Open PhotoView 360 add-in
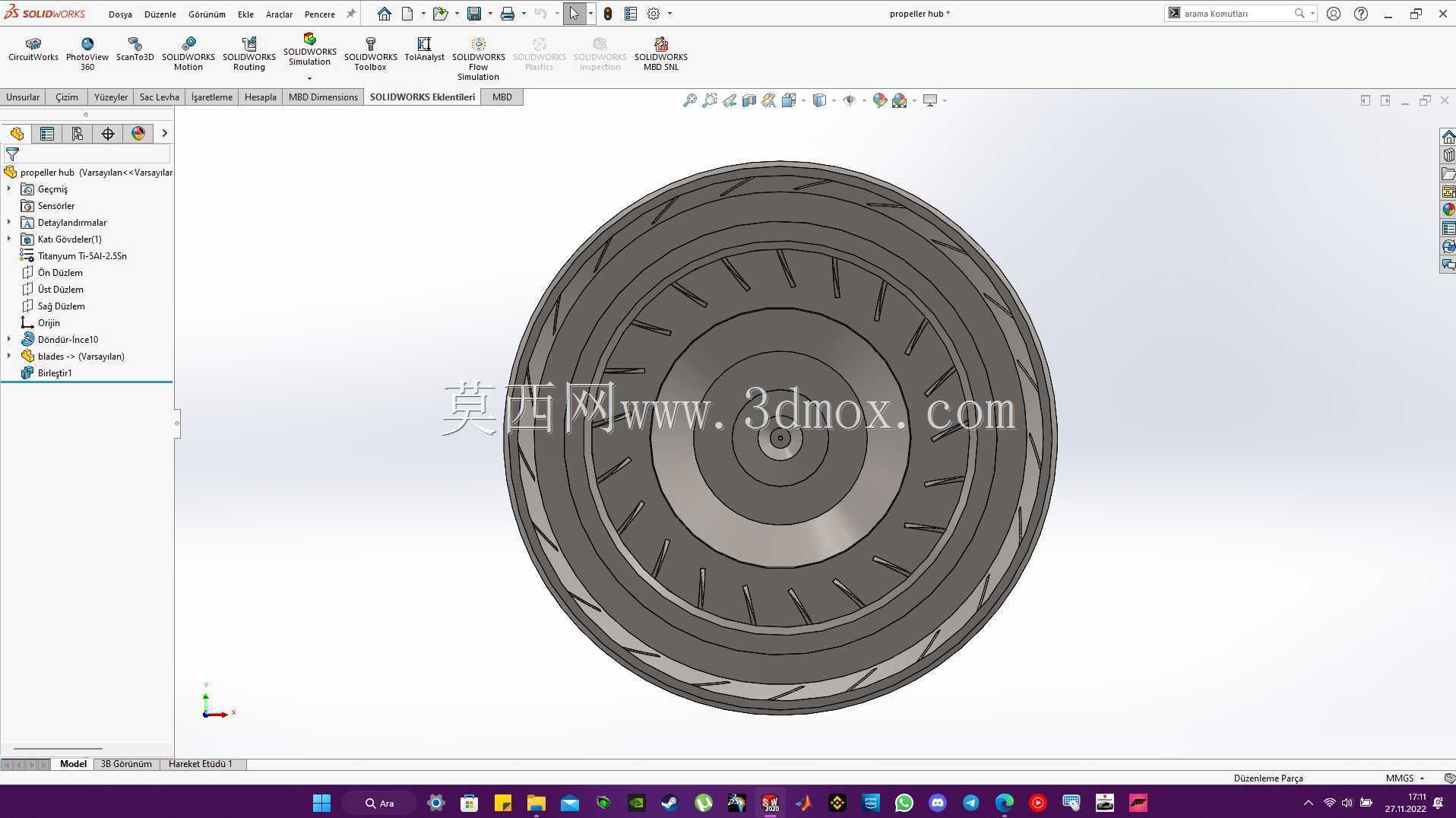Image resolution: width=1456 pixels, height=818 pixels. 87,54
